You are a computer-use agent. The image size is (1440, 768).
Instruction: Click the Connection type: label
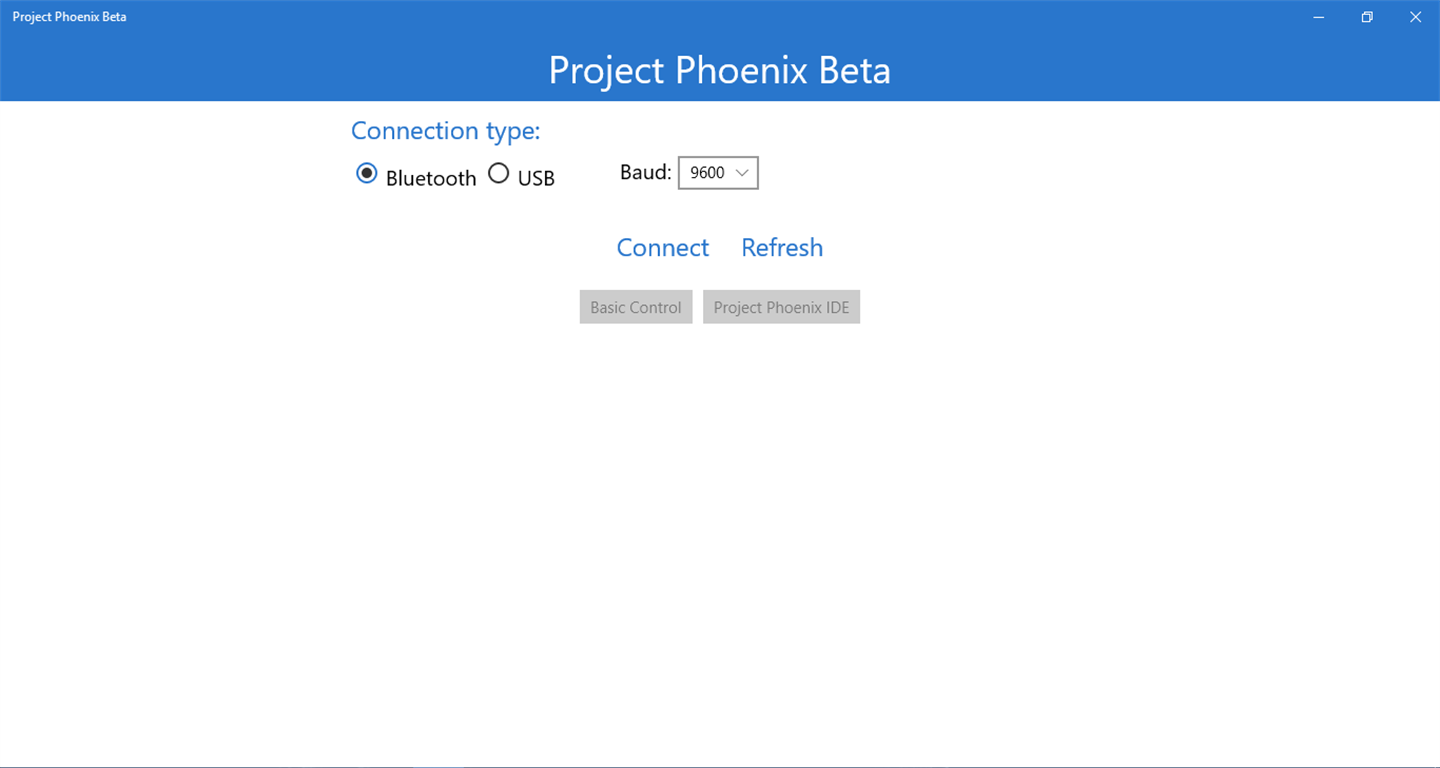tap(445, 131)
